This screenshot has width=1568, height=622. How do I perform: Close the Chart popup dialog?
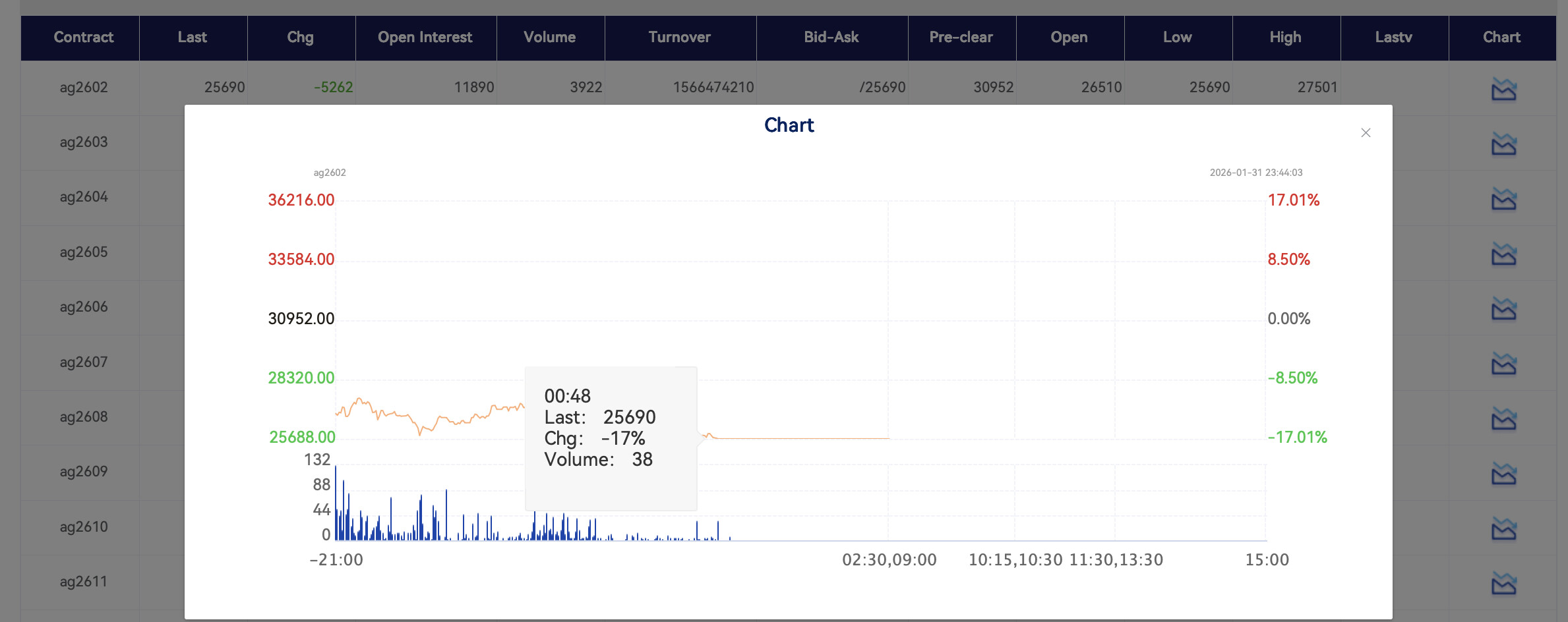click(1366, 133)
